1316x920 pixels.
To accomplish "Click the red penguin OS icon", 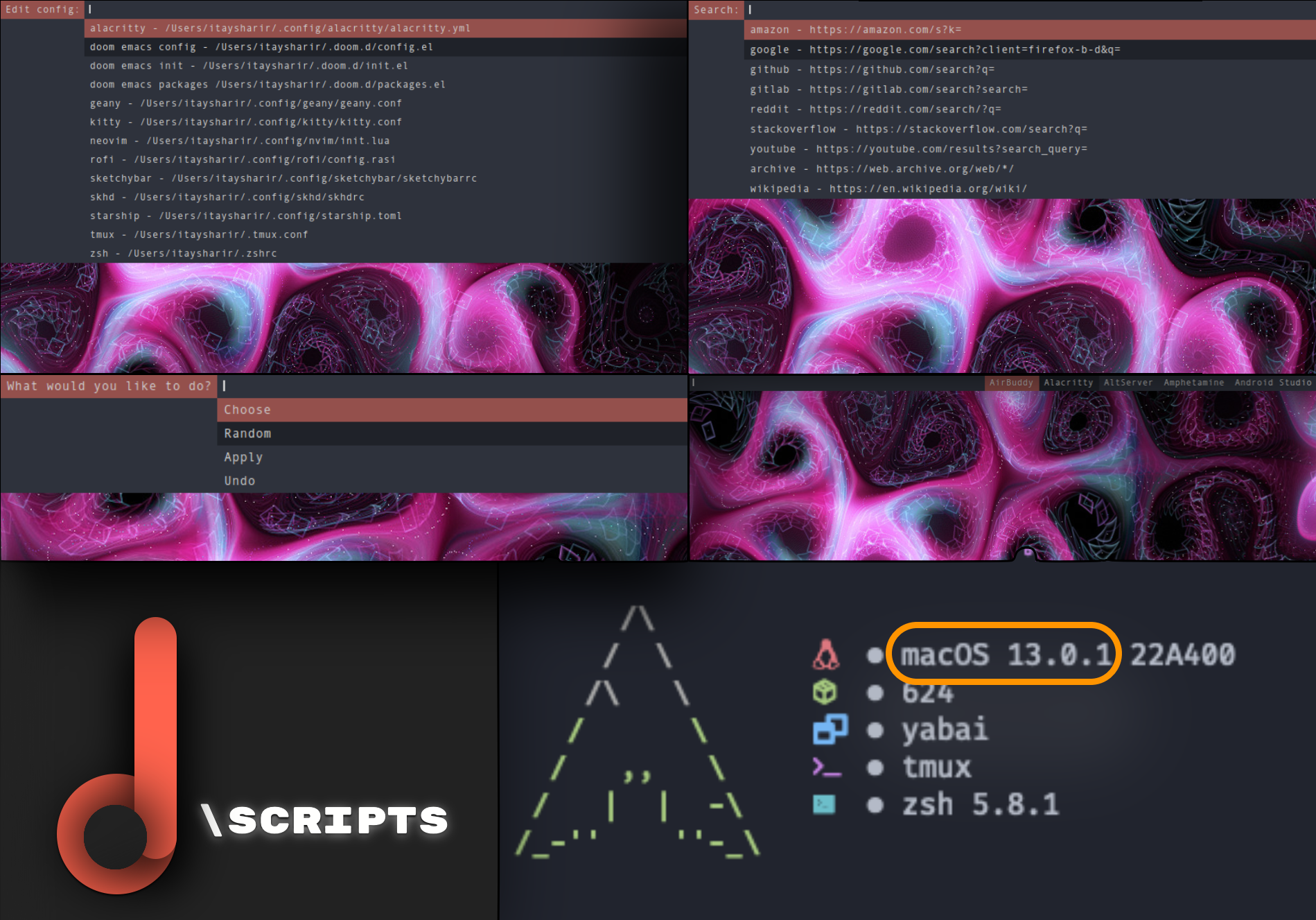I will [825, 654].
